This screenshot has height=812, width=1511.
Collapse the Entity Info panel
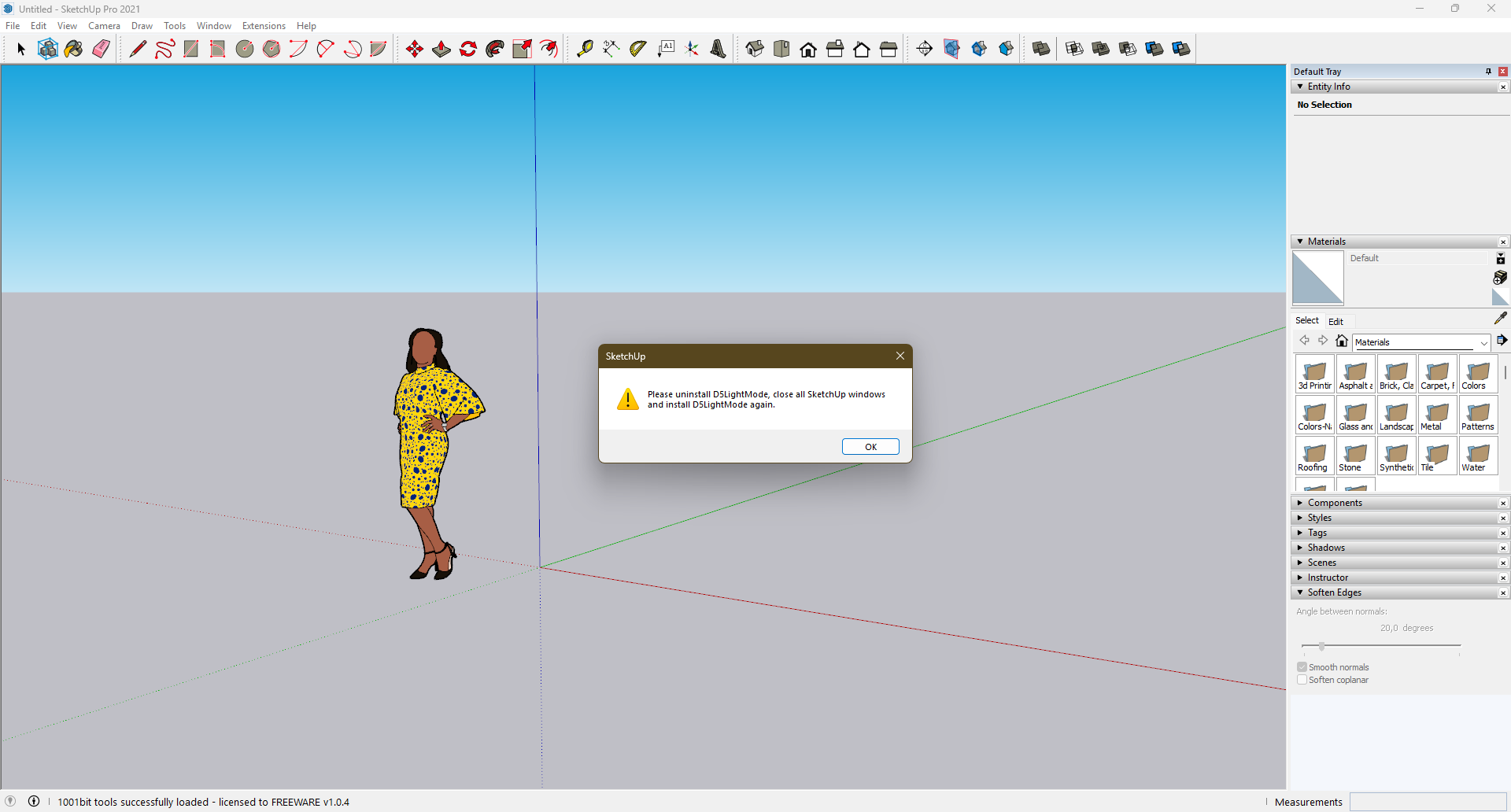pos(1301,87)
